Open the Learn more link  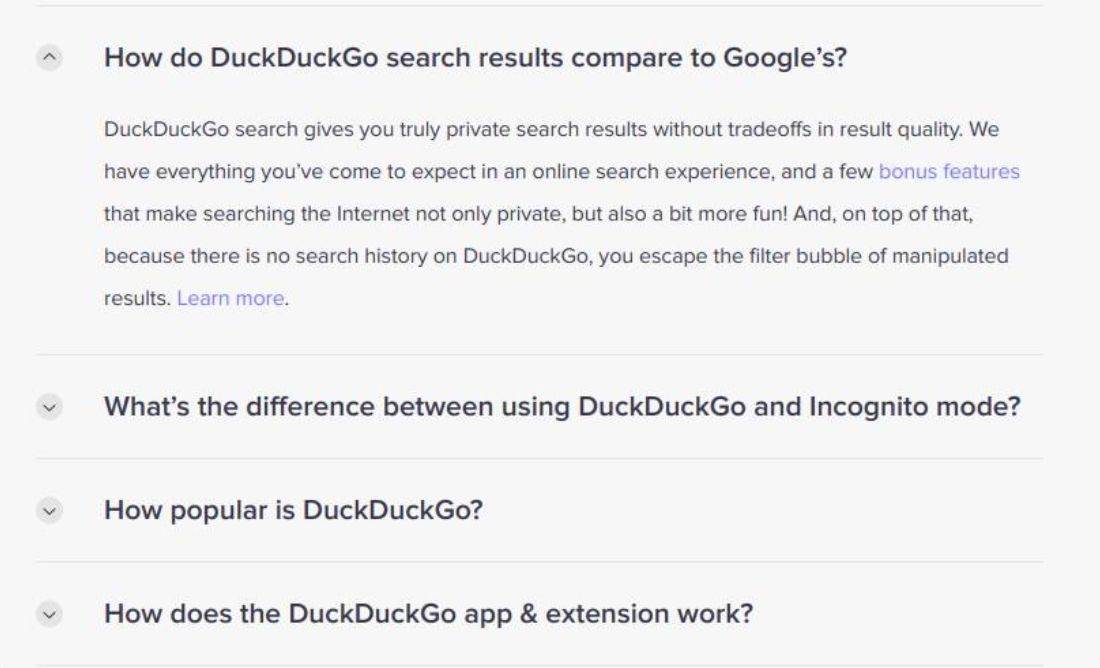pyautogui.click(x=230, y=298)
